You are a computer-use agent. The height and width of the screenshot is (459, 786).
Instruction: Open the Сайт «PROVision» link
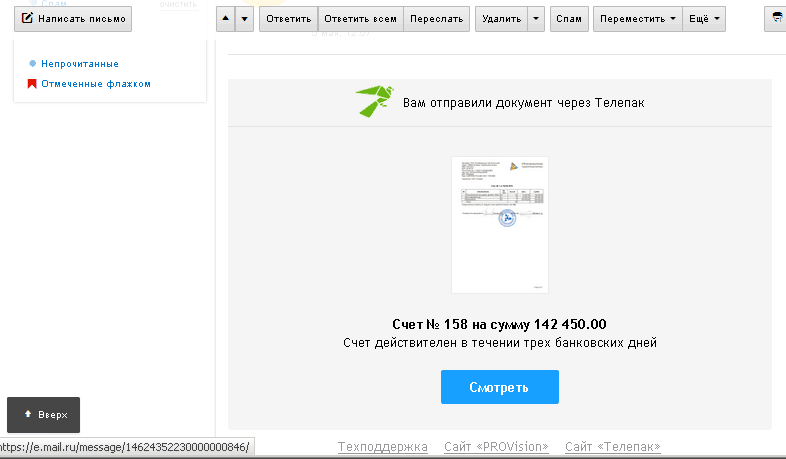(x=496, y=446)
